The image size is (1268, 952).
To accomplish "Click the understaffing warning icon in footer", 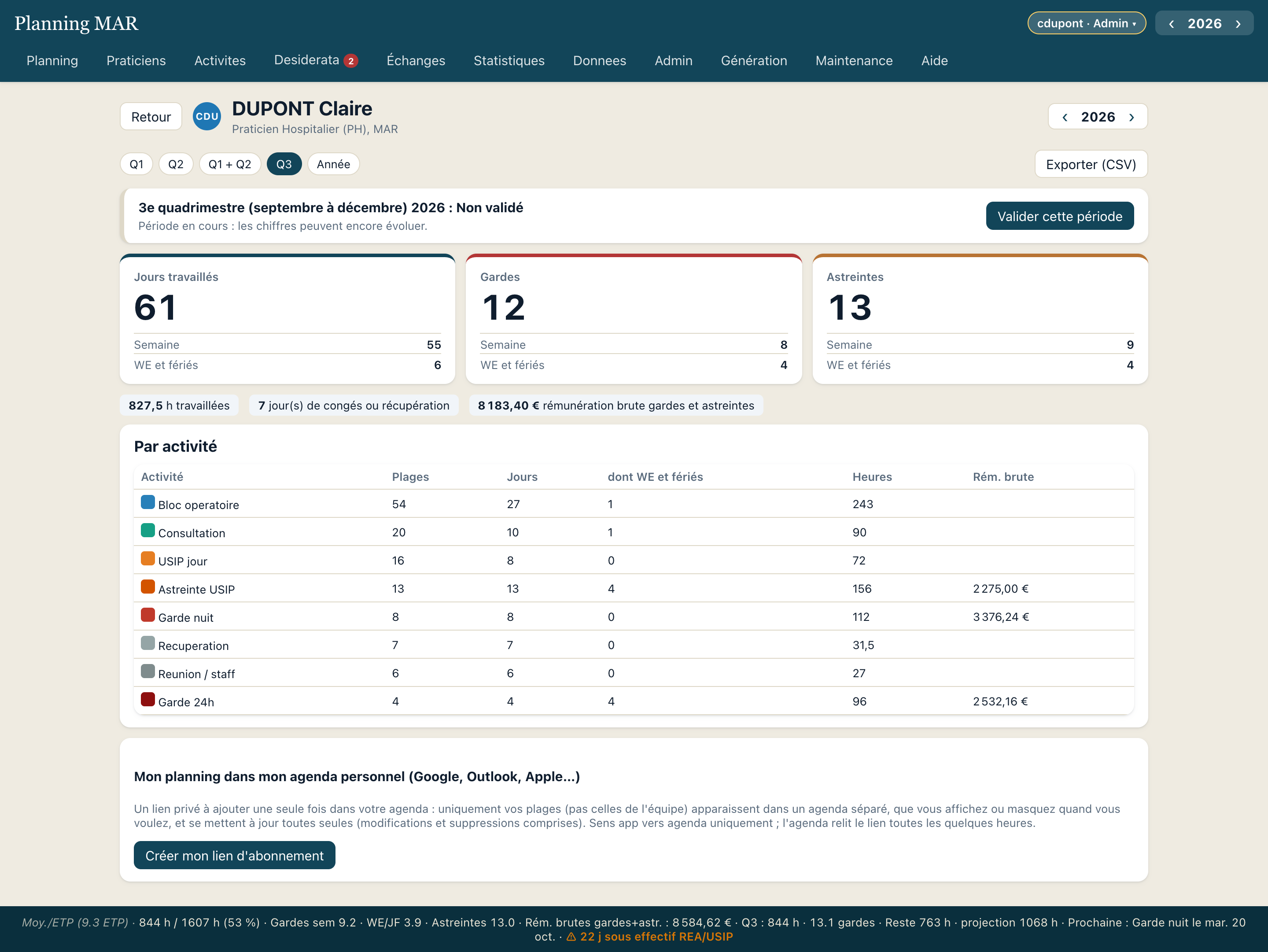I will click(x=571, y=937).
